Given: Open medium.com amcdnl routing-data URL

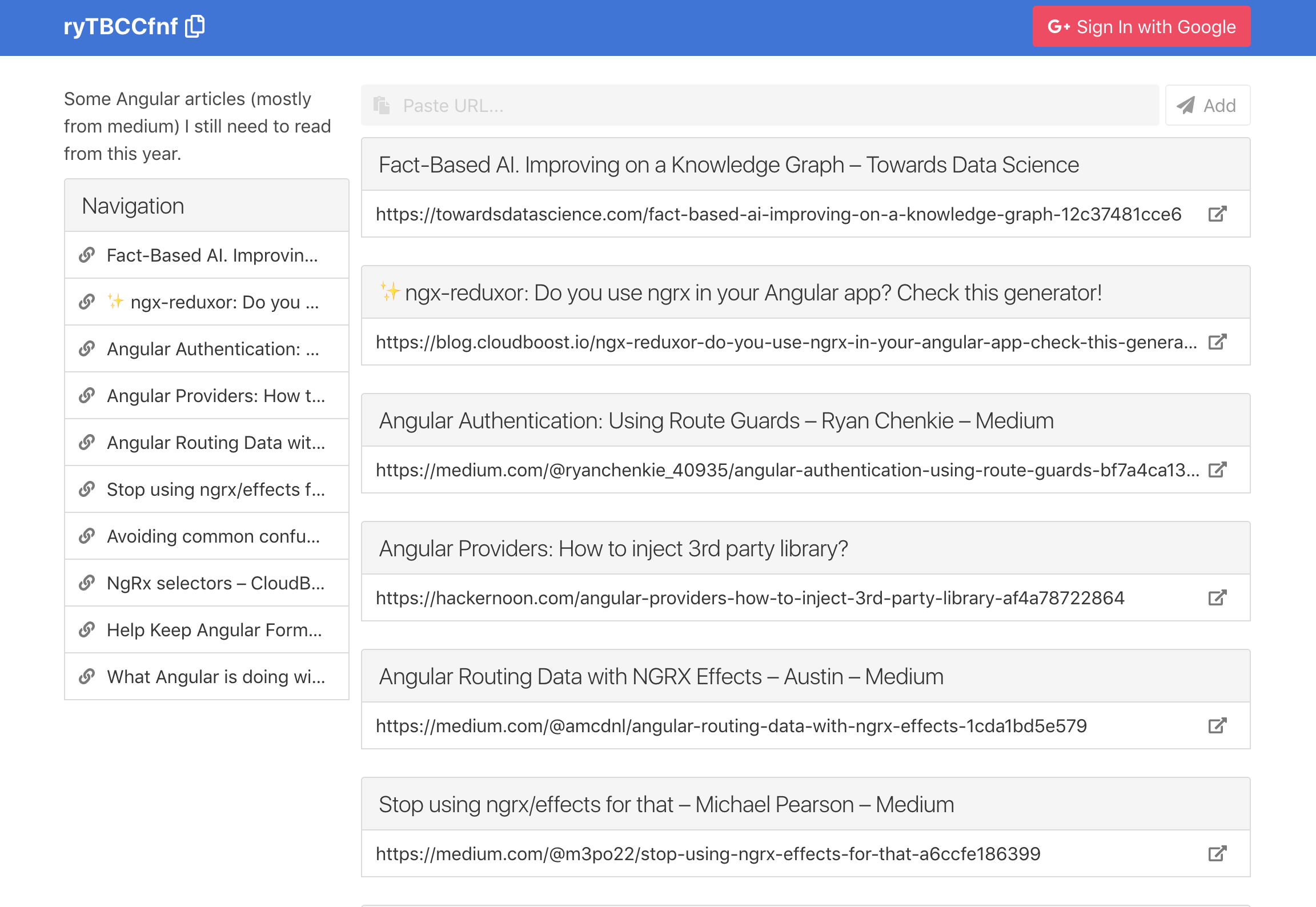Looking at the screenshot, I should (731, 726).
